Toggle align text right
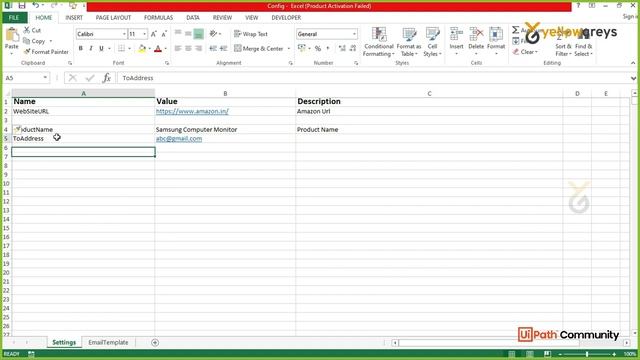This screenshot has height=360, width=640. click(x=198, y=48)
